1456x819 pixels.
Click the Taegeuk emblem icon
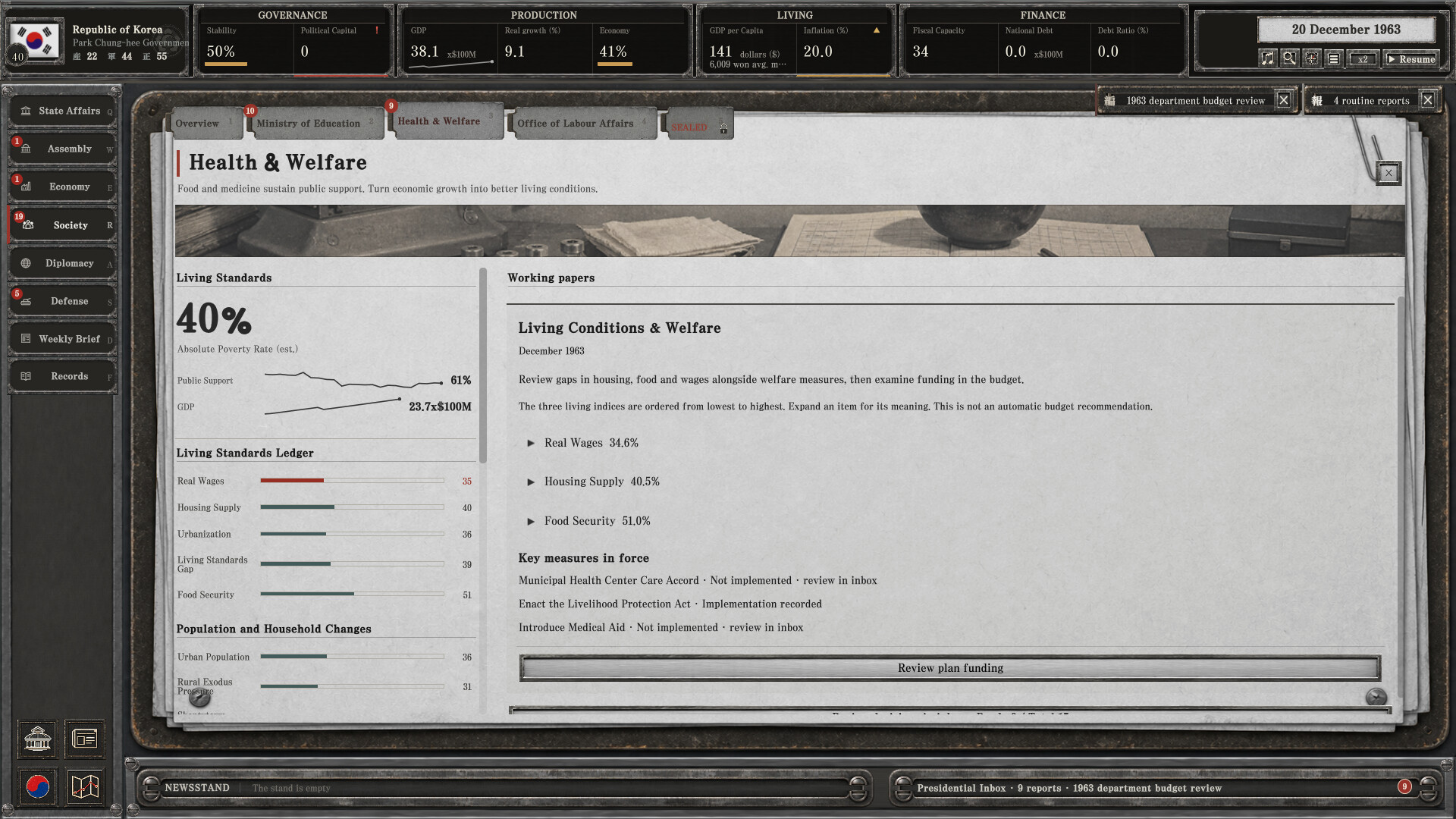point(37,786)
